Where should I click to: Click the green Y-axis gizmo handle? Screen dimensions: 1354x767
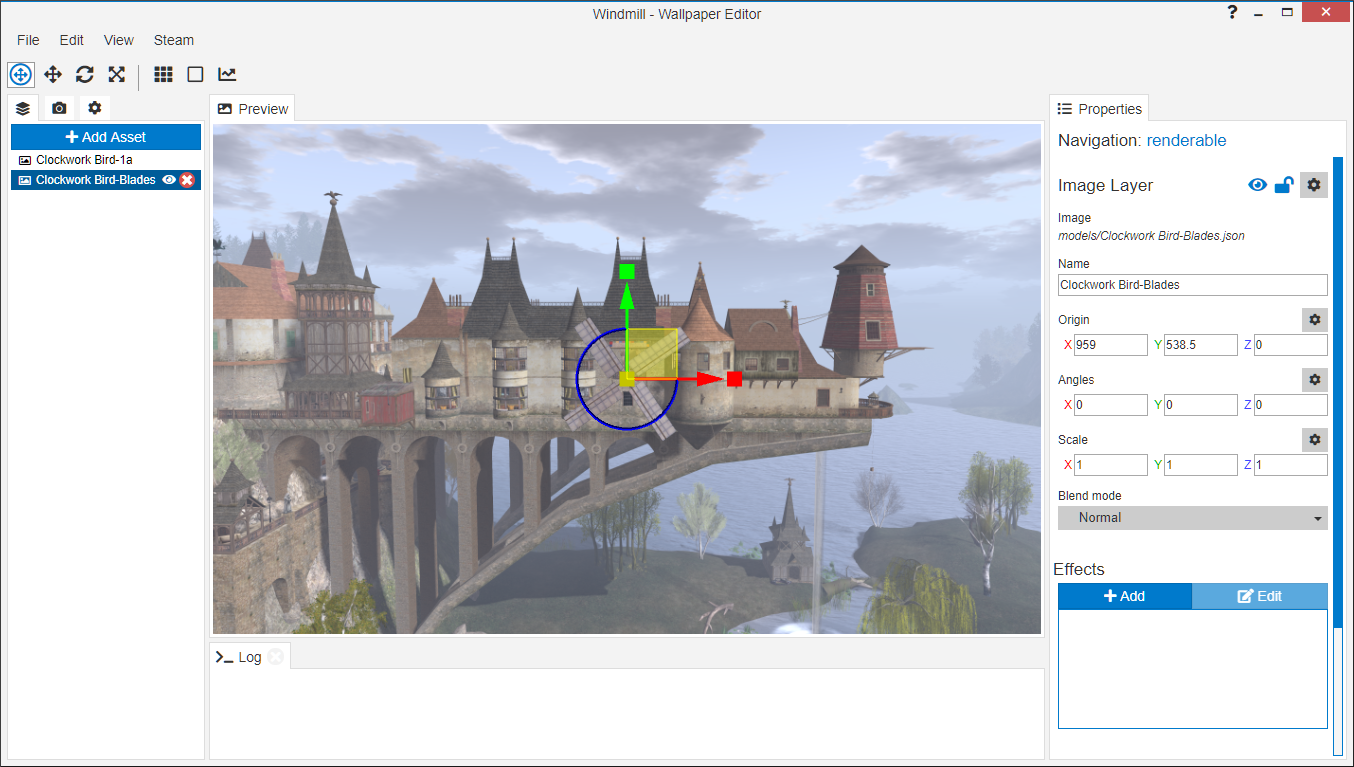tap(627, 271)
